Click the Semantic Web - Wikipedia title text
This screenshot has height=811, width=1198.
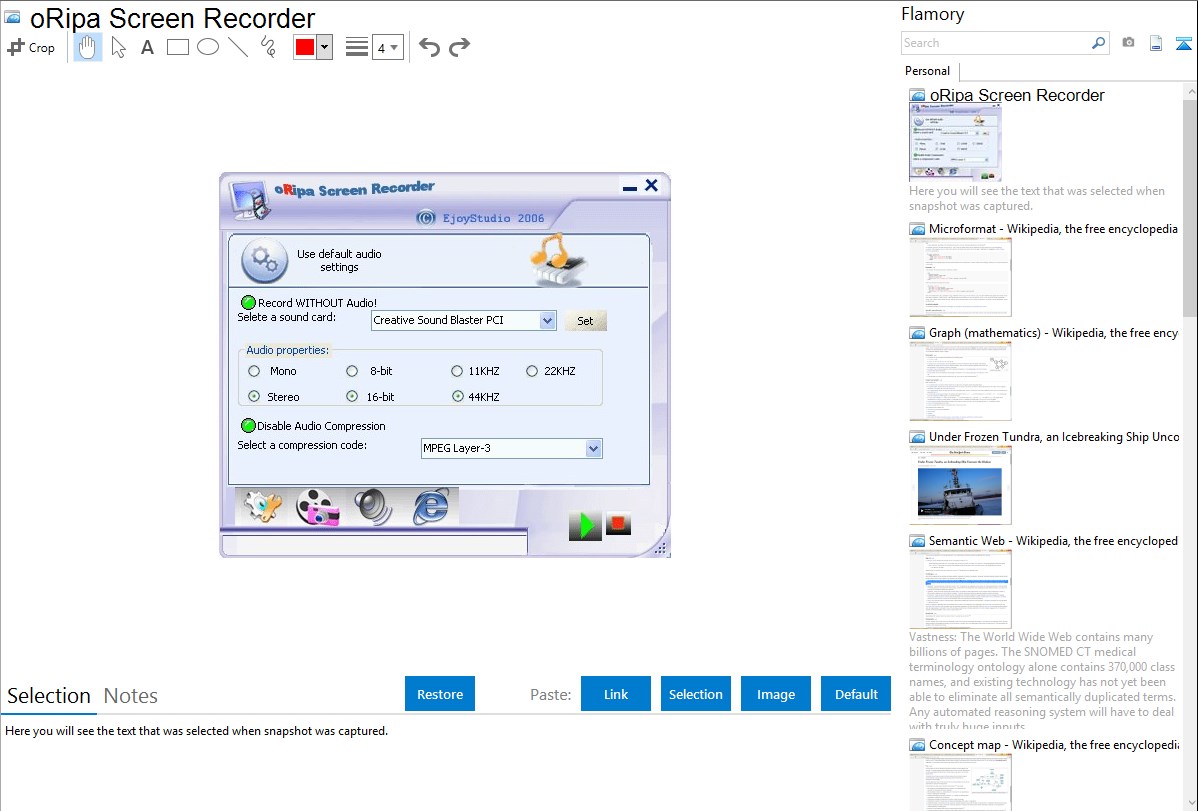(1053, 541)
